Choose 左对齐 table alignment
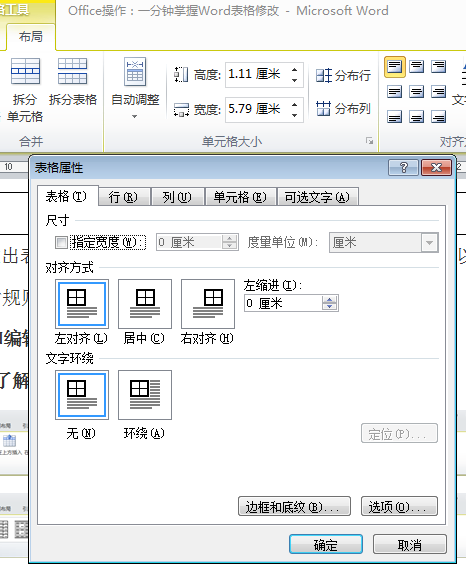 coord(82,304)
